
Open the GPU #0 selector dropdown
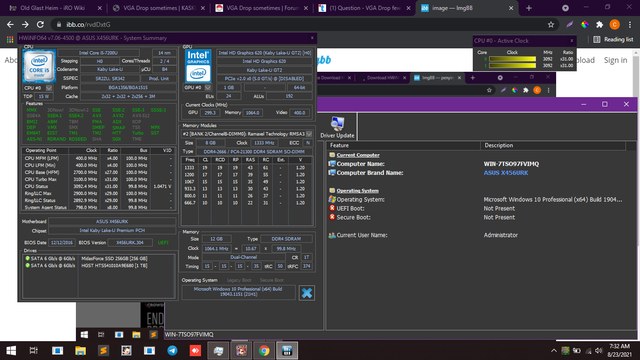pyautogui.click(x=198, y=87)
